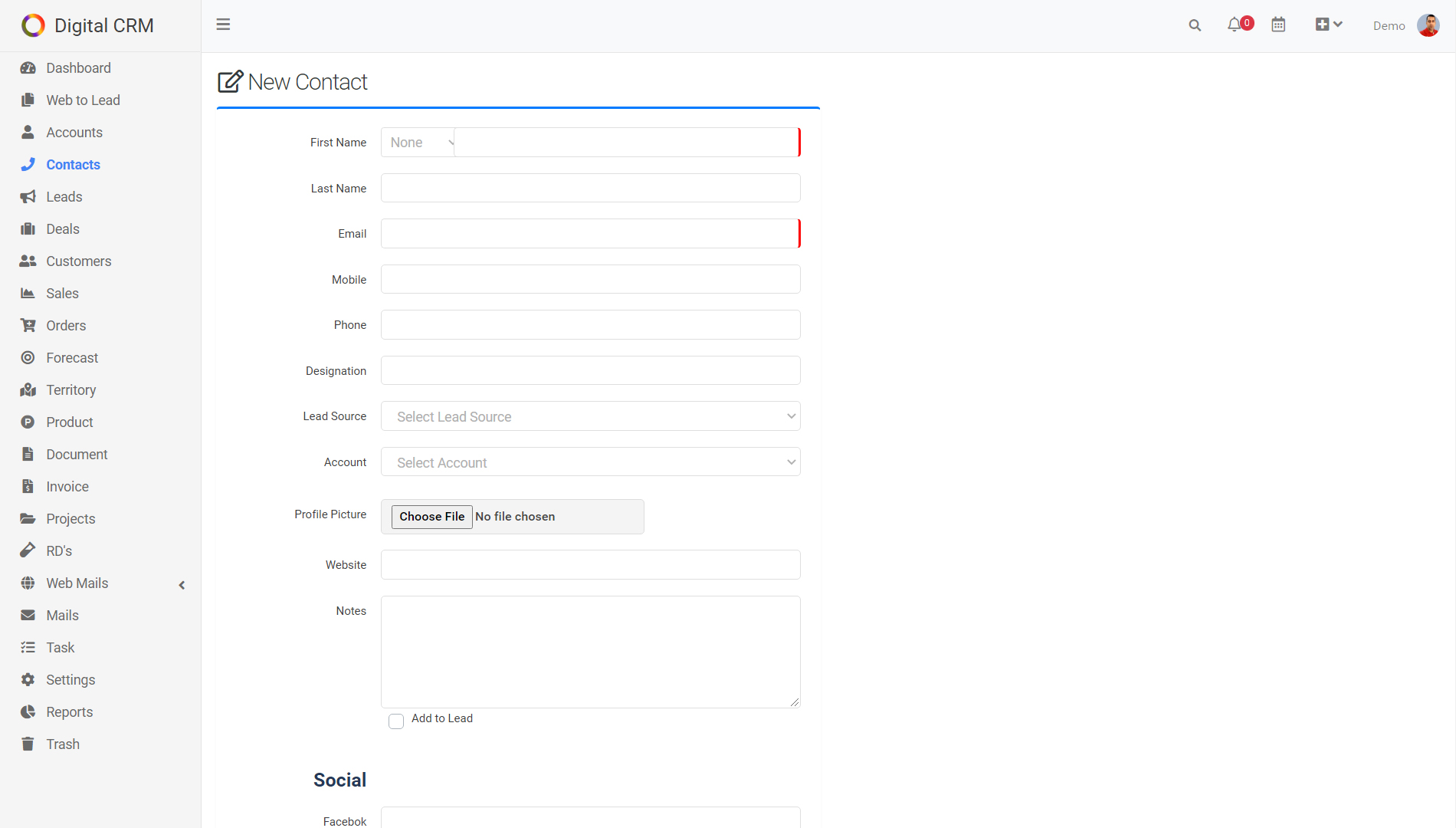The width and height of the screenshot is (1456, 828).
Task: Click the Dashboard gauge icon
Action: tap(28, 68)
